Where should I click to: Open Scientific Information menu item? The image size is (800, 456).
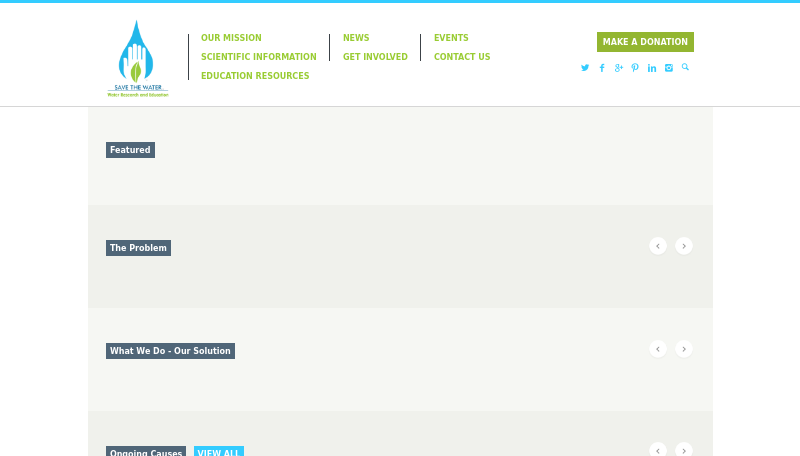pyautogui.click(x=259, y=57)
